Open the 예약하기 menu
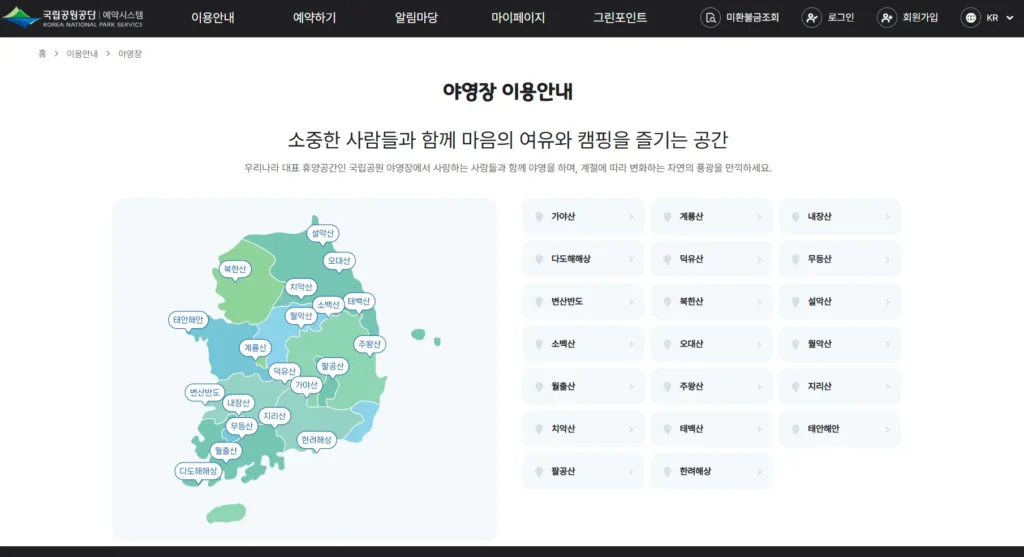Screen dimensions: 1024x557 tap(314, 18)
